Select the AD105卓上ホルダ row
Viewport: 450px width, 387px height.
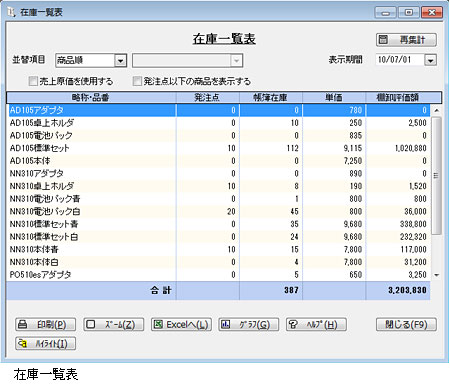[x=219, y=123]
